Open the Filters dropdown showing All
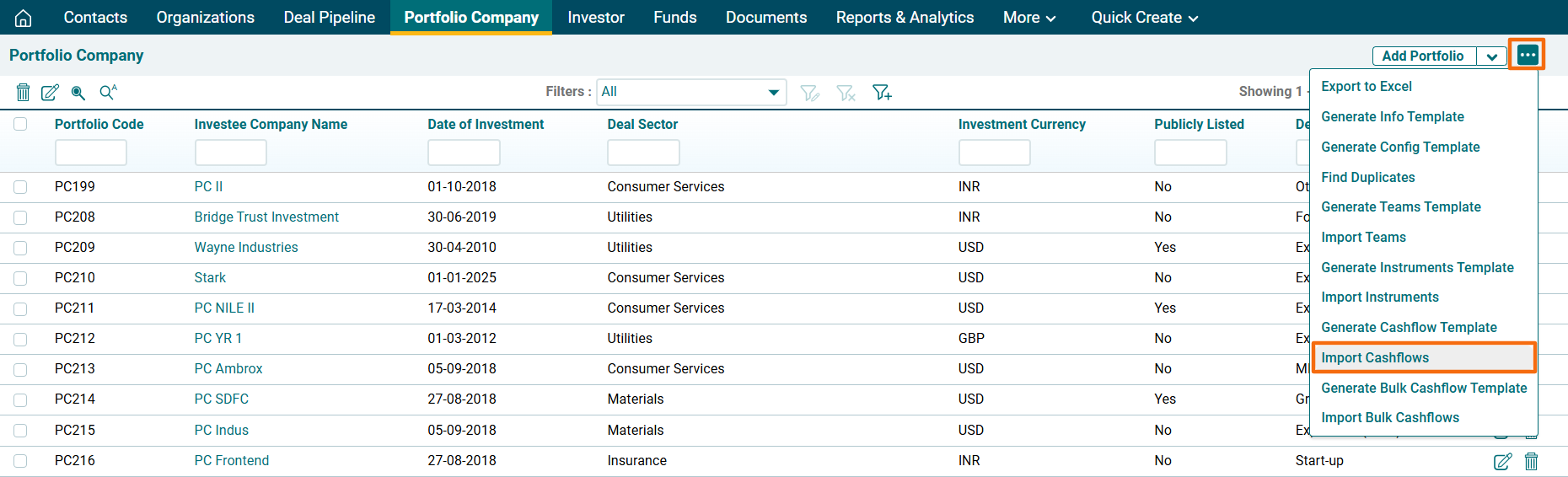 [691, 92]
